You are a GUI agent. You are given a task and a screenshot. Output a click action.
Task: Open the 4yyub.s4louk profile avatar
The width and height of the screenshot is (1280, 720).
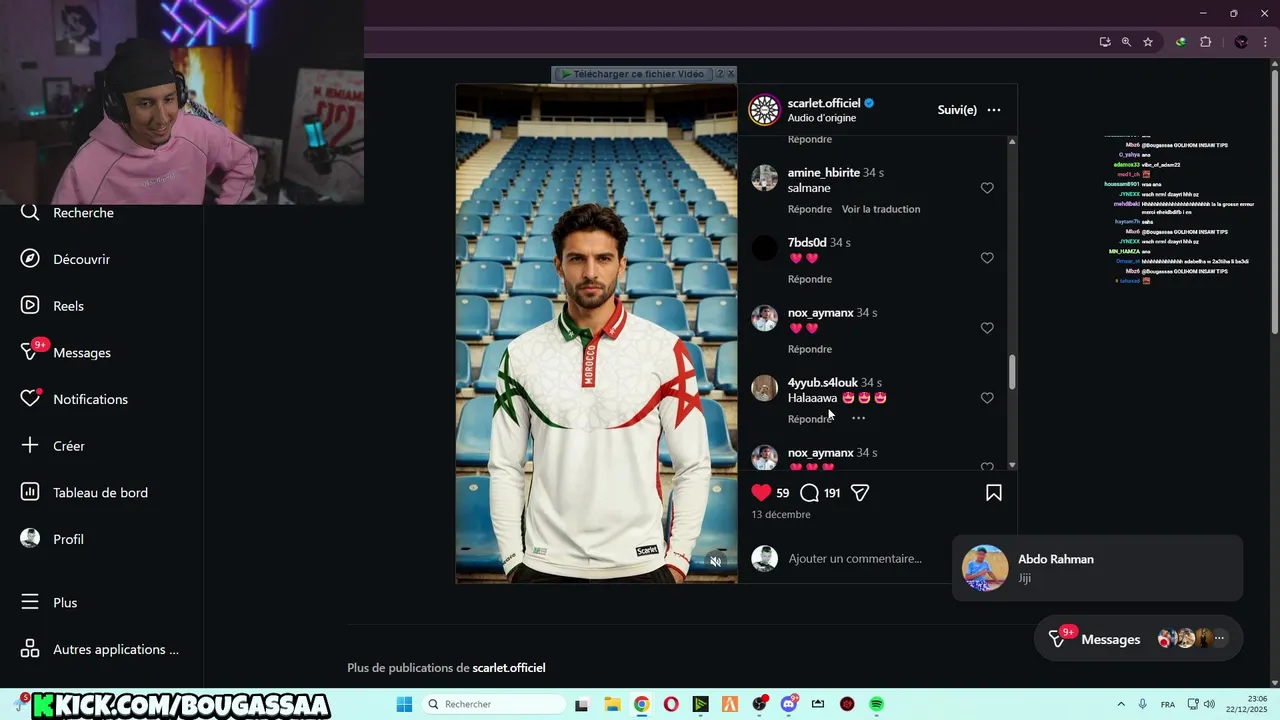pyautogui.click(x=765, y=388)
